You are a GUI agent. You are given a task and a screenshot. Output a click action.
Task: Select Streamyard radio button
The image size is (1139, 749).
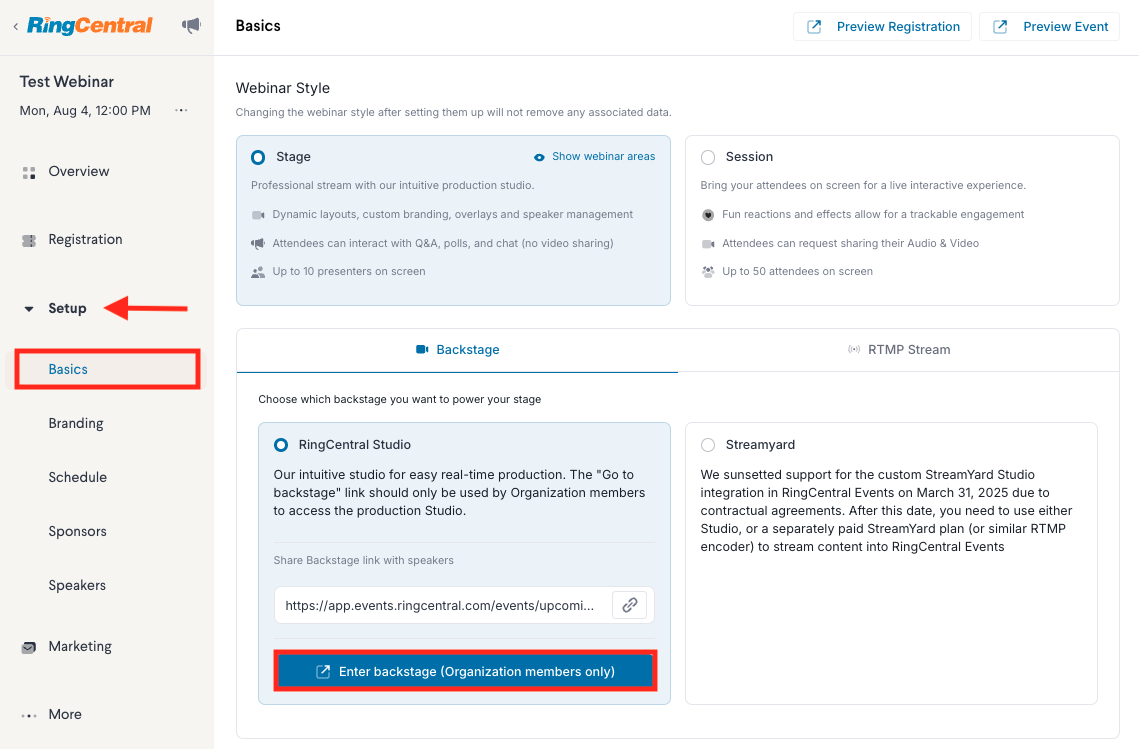point(708,445)
